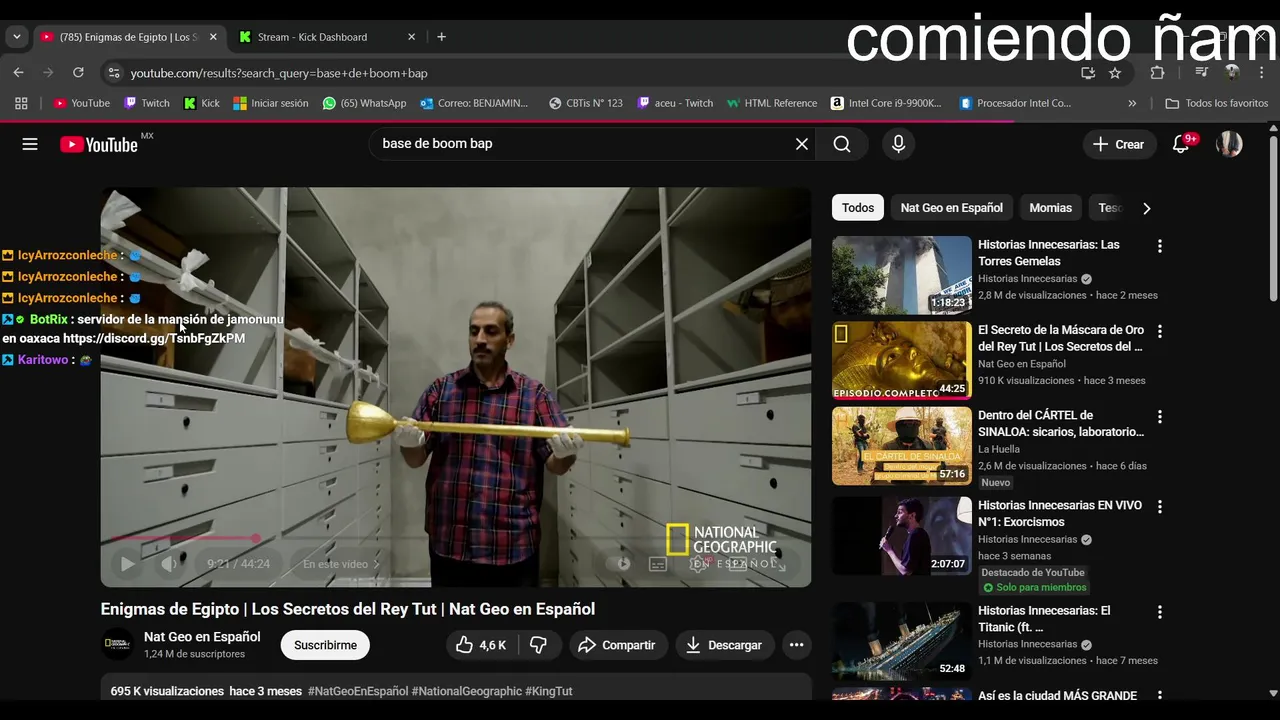The height and width of the screenshot is (720, 1280).
Task: Seek on the red video progress bar
Action: pyautogui.click(x=455, y=538)
